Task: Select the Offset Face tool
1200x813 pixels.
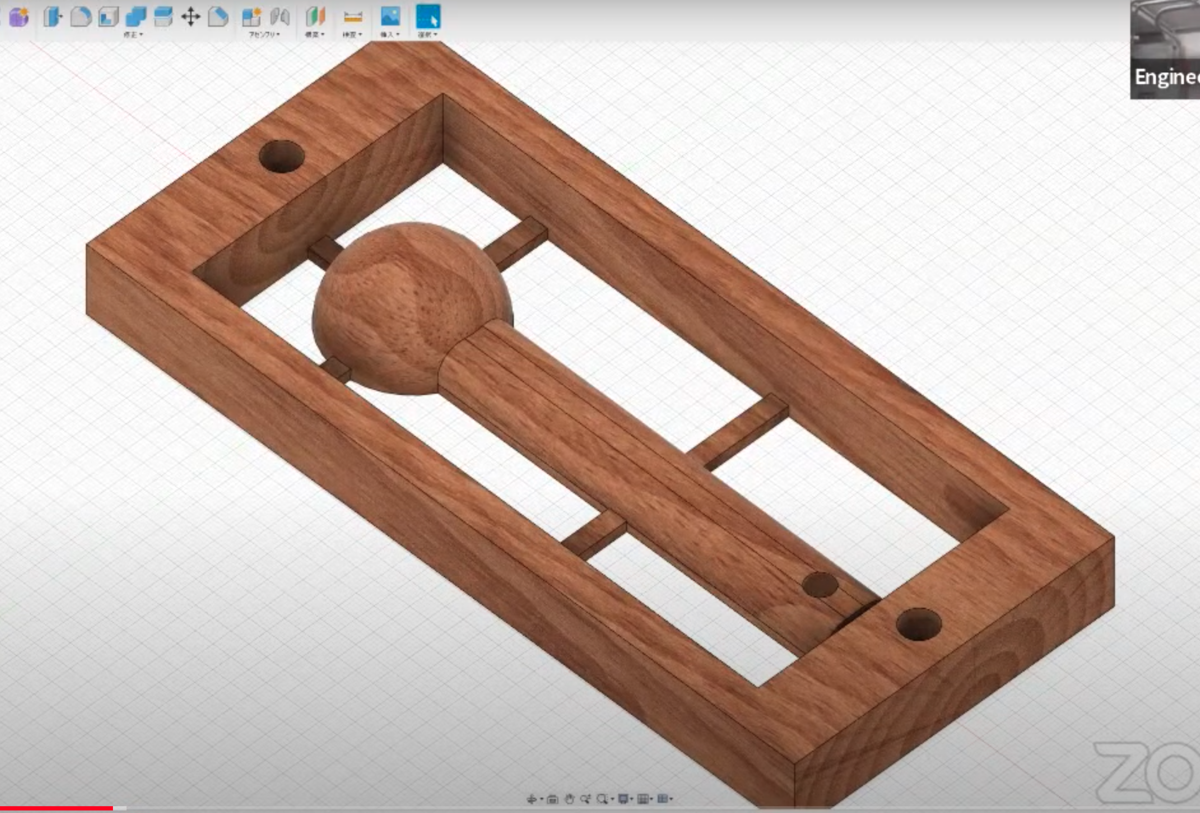Action: (163, 16)
